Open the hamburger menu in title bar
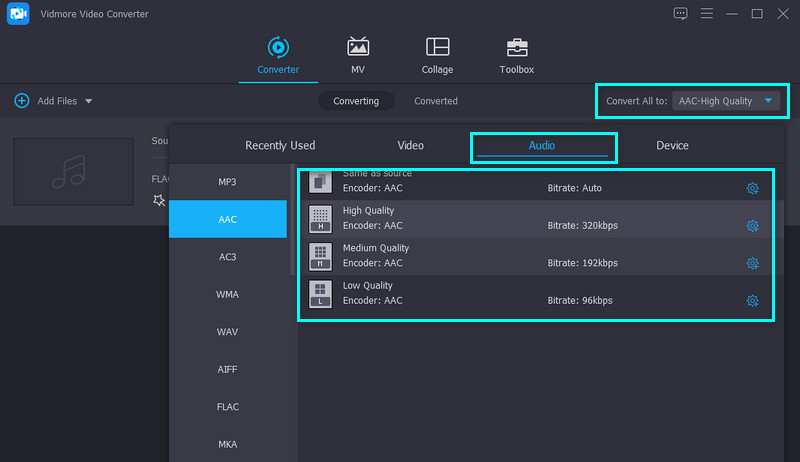This screenshot has width=800, height=462. point(706,13)
